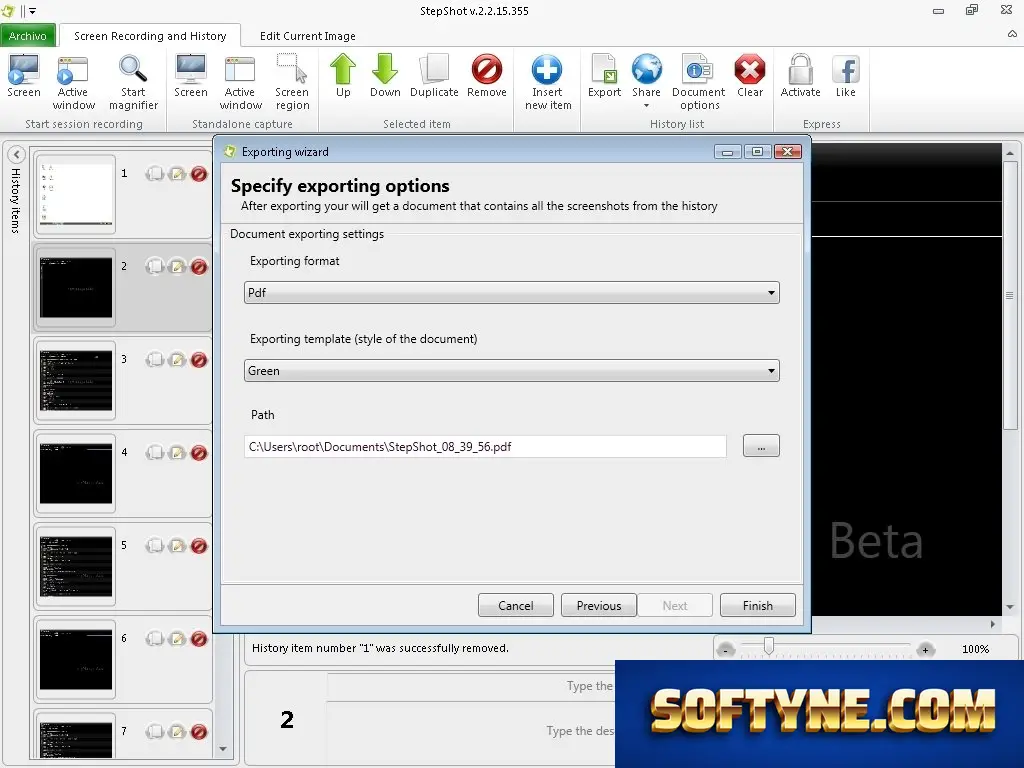Open the Exporting format Pdf dropdown

click(x=511, y=293)
